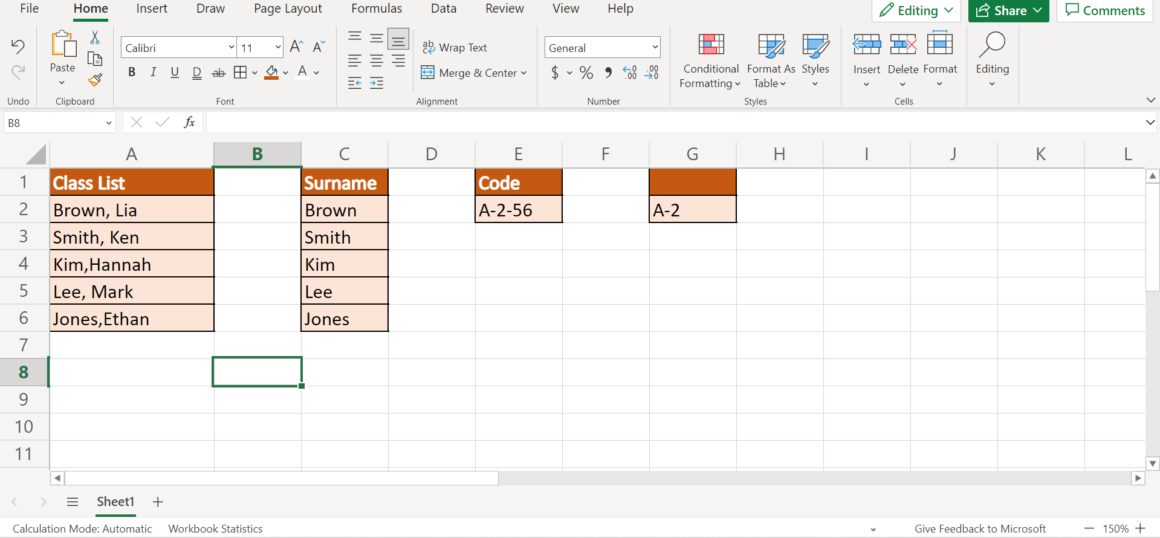Toggle Wrap Text for the cell
The height and width of the screenshot is (538, 1160).
[x=455, y=47]
